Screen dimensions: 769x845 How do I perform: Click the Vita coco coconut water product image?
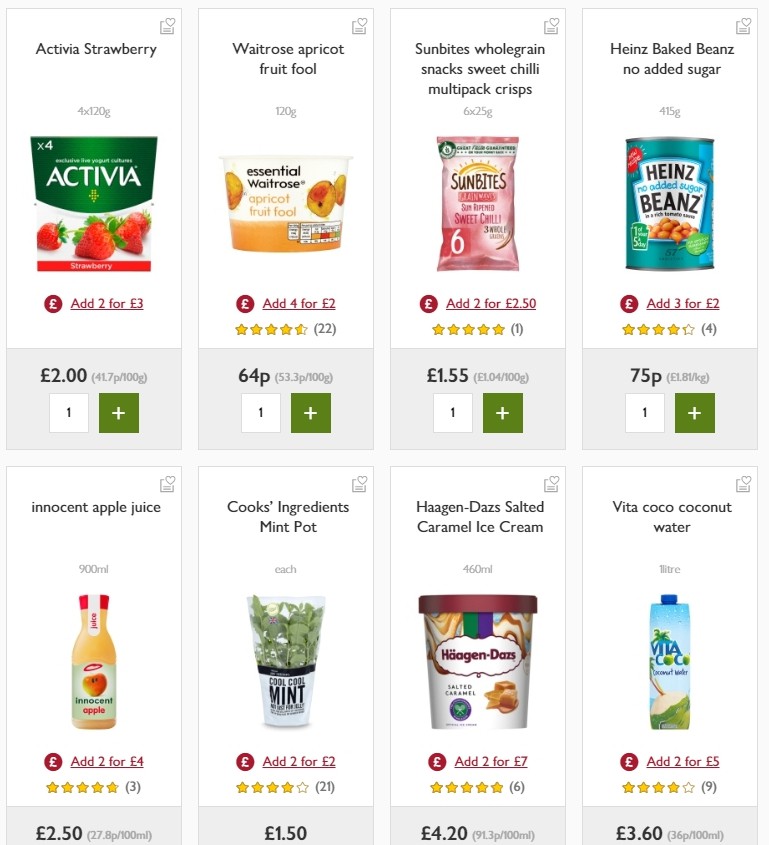[x=671, y=660]
